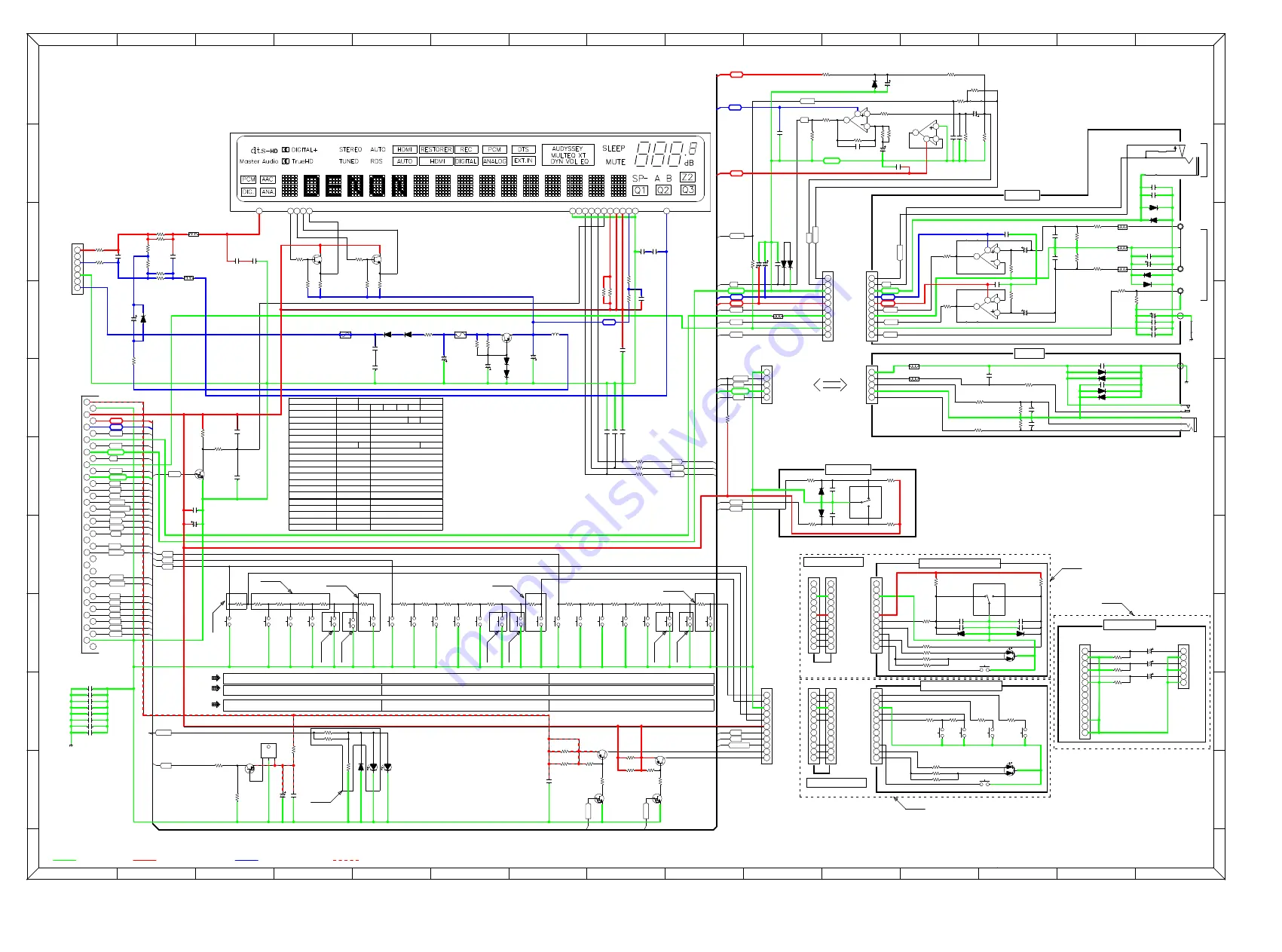Select the boxed DIGITAL indicator

click(467, 161)
